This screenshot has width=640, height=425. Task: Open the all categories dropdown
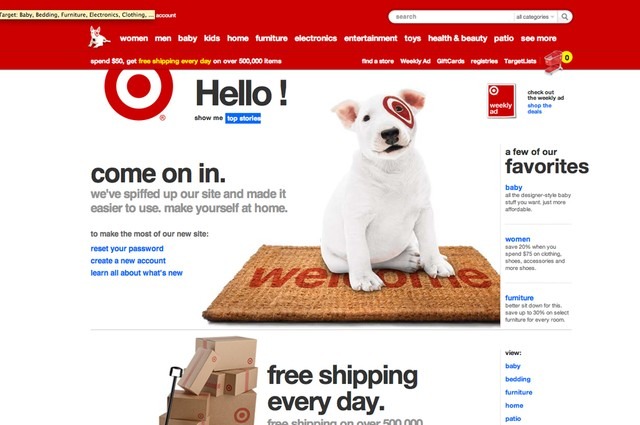[x=535, y=17]
